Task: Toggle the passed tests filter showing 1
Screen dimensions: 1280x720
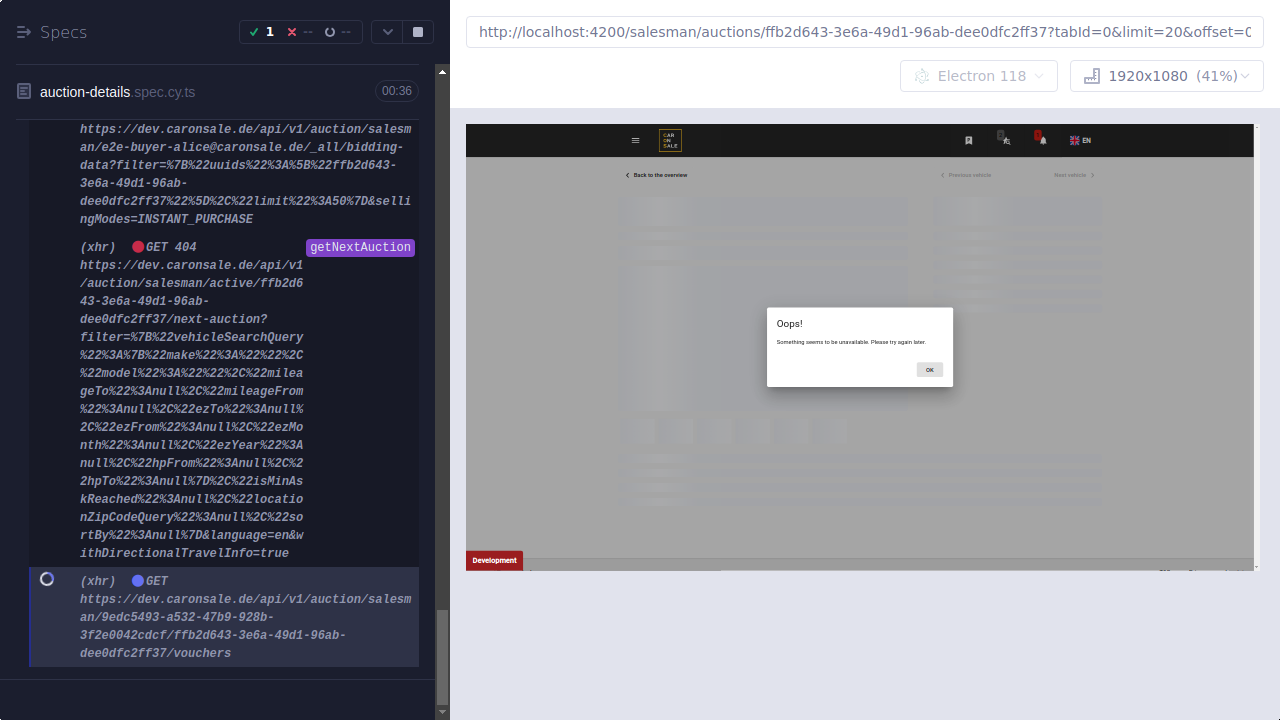Action: click(x=262, y=31)
